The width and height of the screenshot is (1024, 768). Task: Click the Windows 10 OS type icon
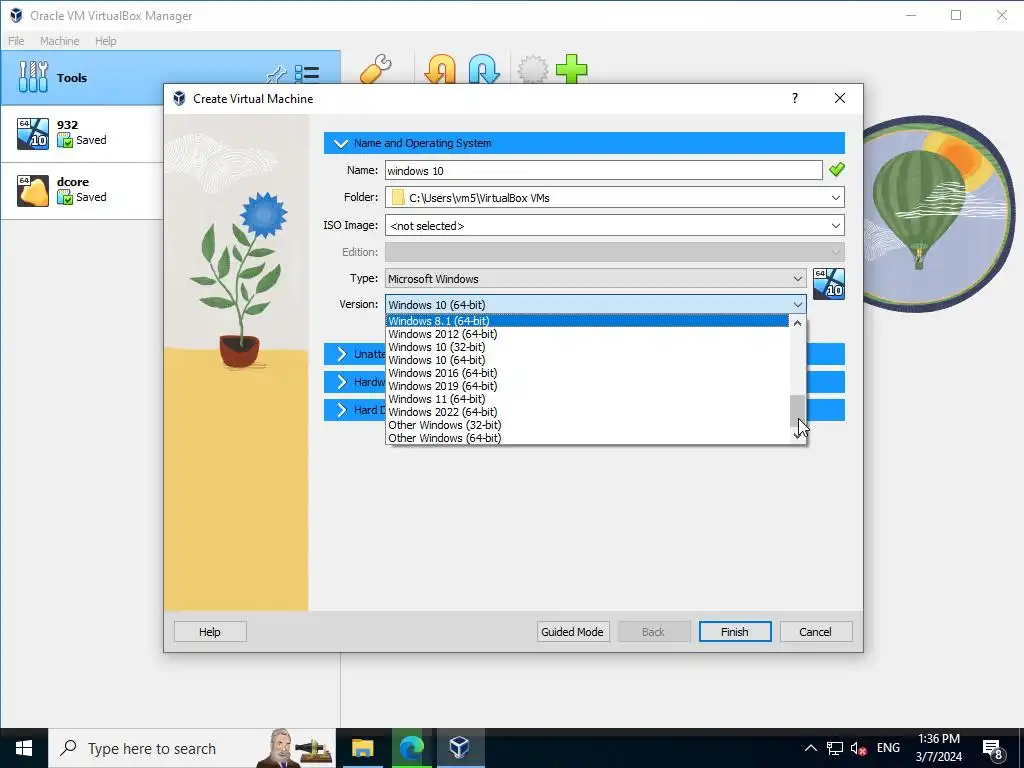point(829,284)
